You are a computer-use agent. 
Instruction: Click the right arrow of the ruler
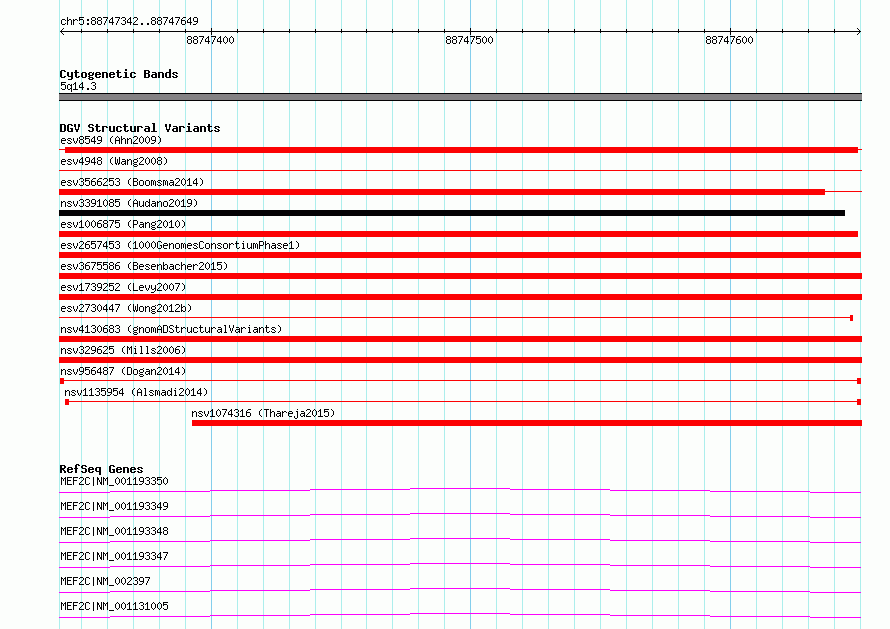click(859, 32)
